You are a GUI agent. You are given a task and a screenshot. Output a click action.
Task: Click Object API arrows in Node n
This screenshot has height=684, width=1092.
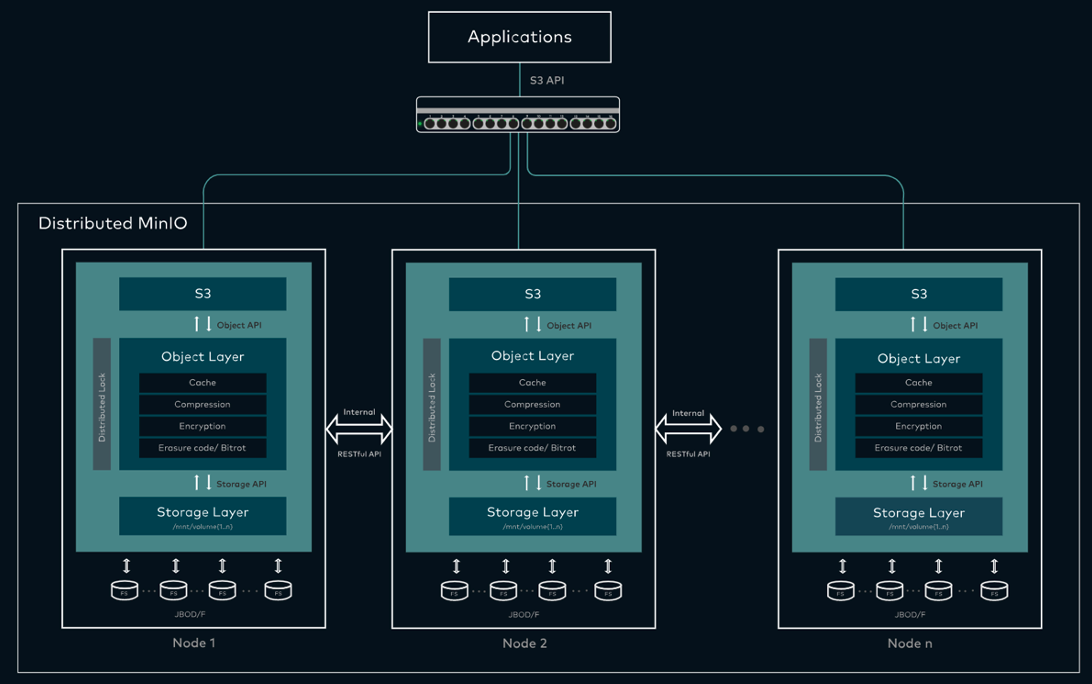pyautogui.click(x=919, y=324)
